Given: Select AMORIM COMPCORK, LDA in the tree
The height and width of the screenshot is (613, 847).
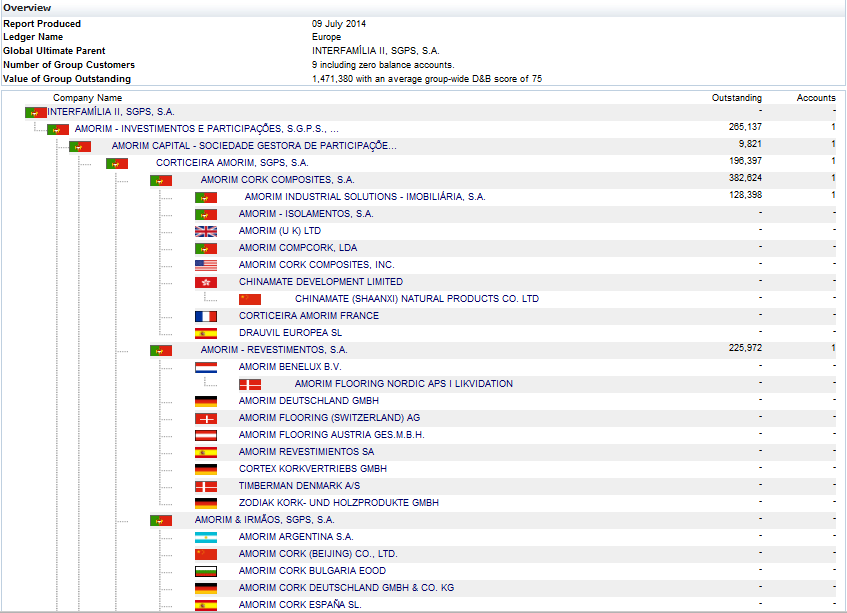Looking at the screenshot, I should pos(298,248).
